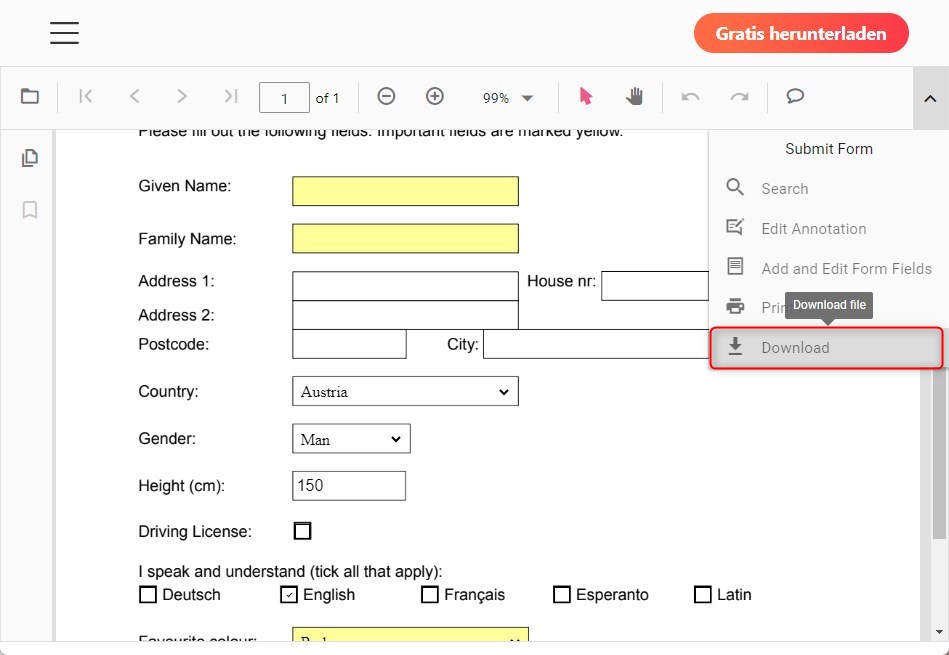Open the bookmarks panel
This screenshot has width=949, height=655.
pos(29,210)
